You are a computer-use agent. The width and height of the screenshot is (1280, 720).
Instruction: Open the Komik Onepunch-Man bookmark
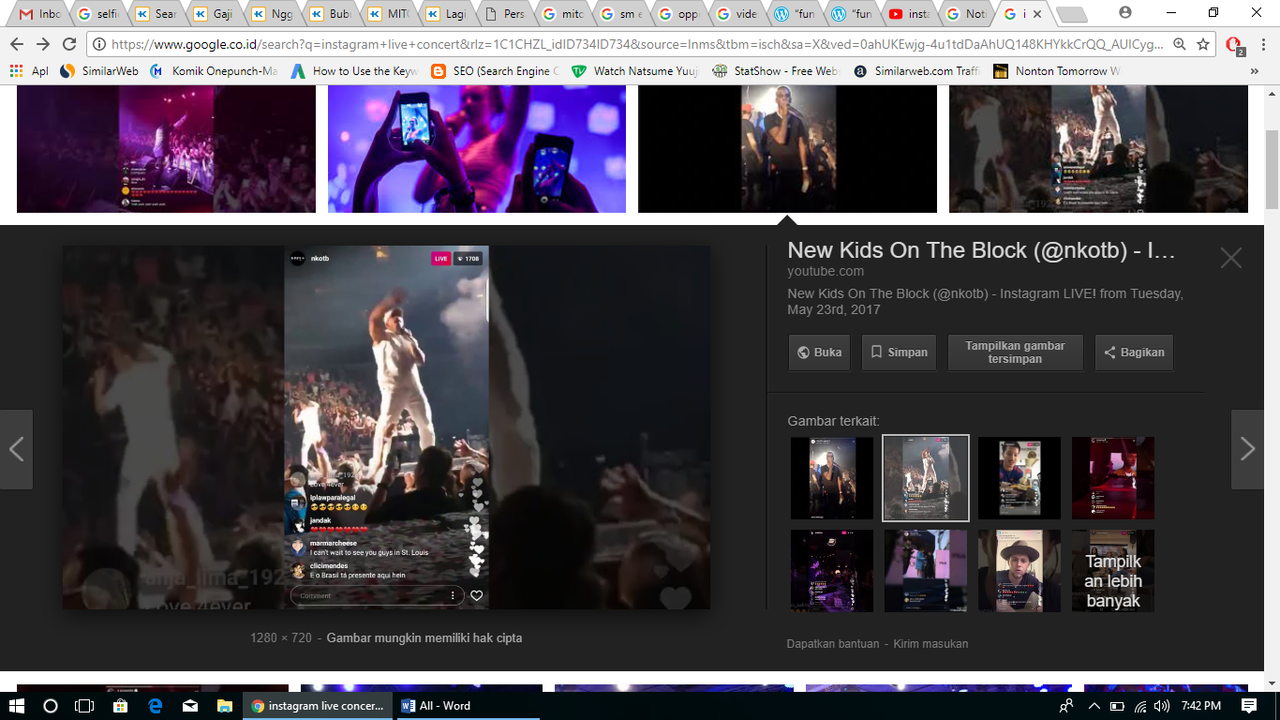click(213, 71)
